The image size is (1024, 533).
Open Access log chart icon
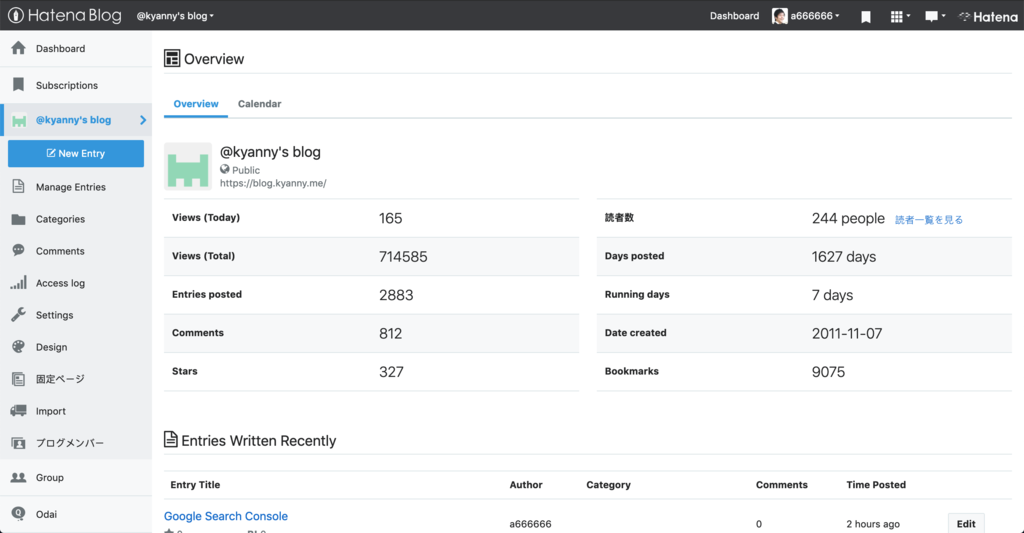(x=18, y=283)
